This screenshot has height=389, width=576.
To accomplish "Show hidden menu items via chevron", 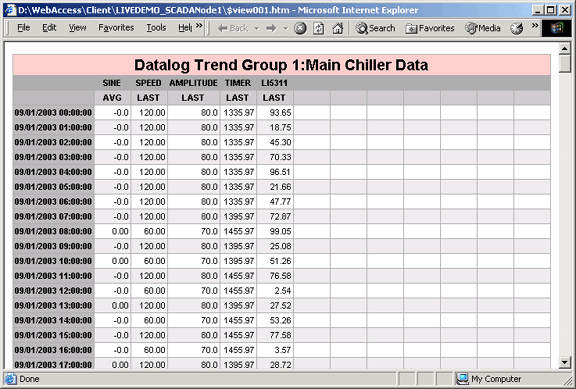I will [199, 26].
